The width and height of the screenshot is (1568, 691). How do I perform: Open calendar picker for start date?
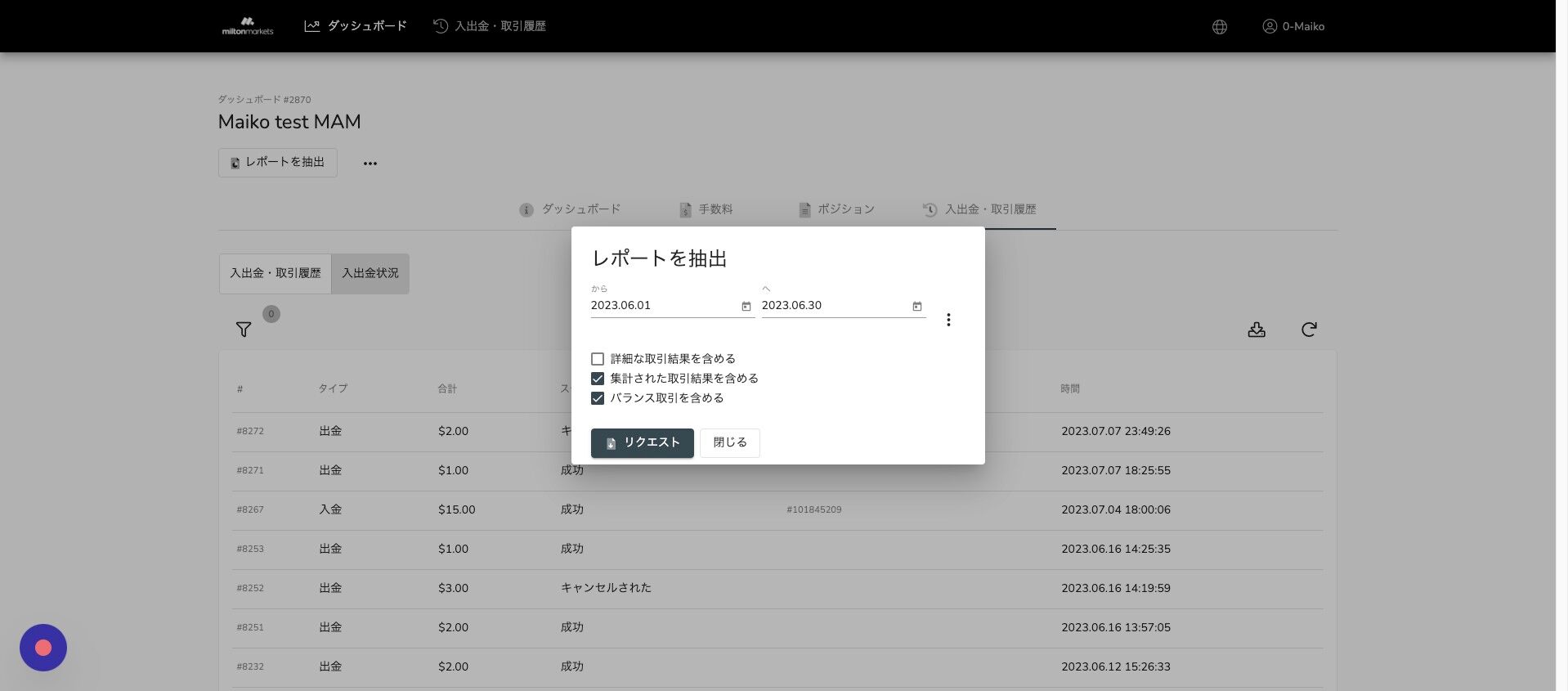pyautogui.click(x=746, y=307)
